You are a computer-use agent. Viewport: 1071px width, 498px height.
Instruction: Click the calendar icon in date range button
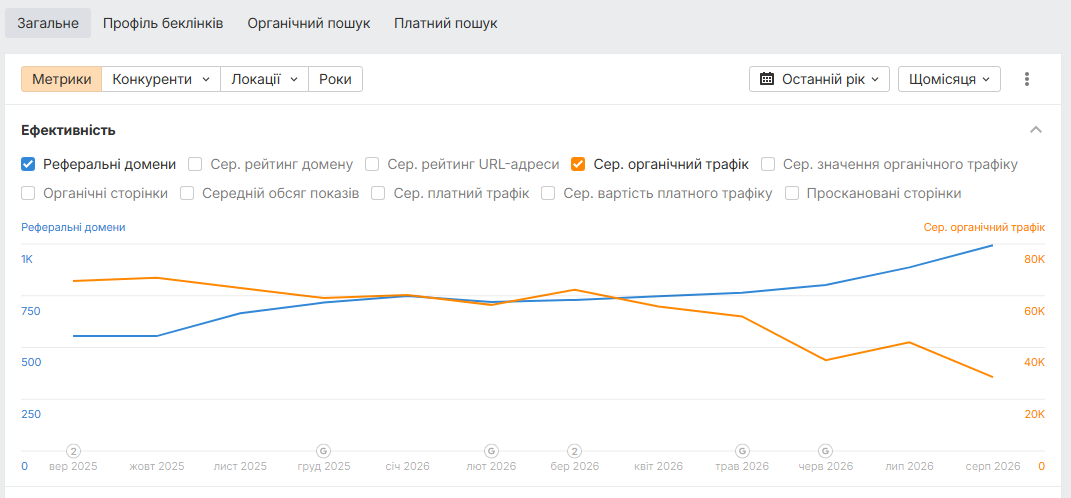(x=767, y=79)
